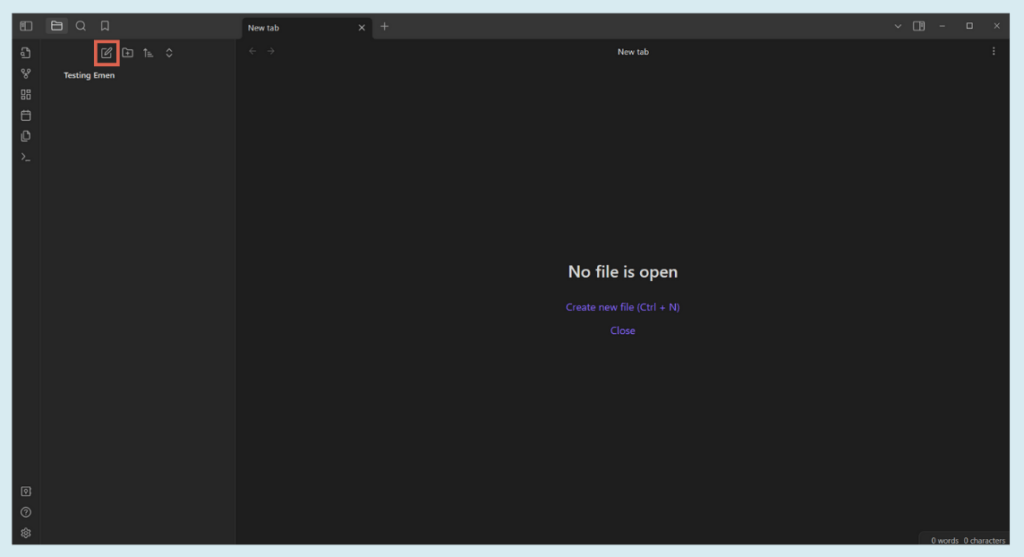Click the purple Close link
This screenshot has width=1024, height=557.
click(622, 331)
